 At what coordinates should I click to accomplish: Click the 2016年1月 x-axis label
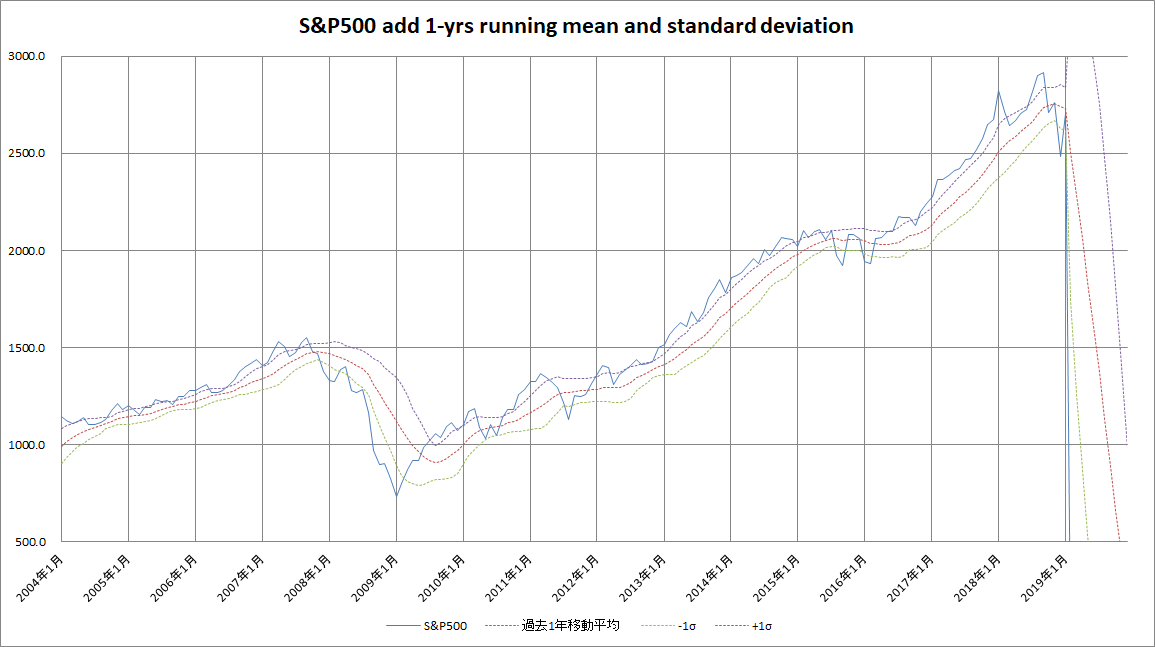pyautogui.click(x=843, y=579)
